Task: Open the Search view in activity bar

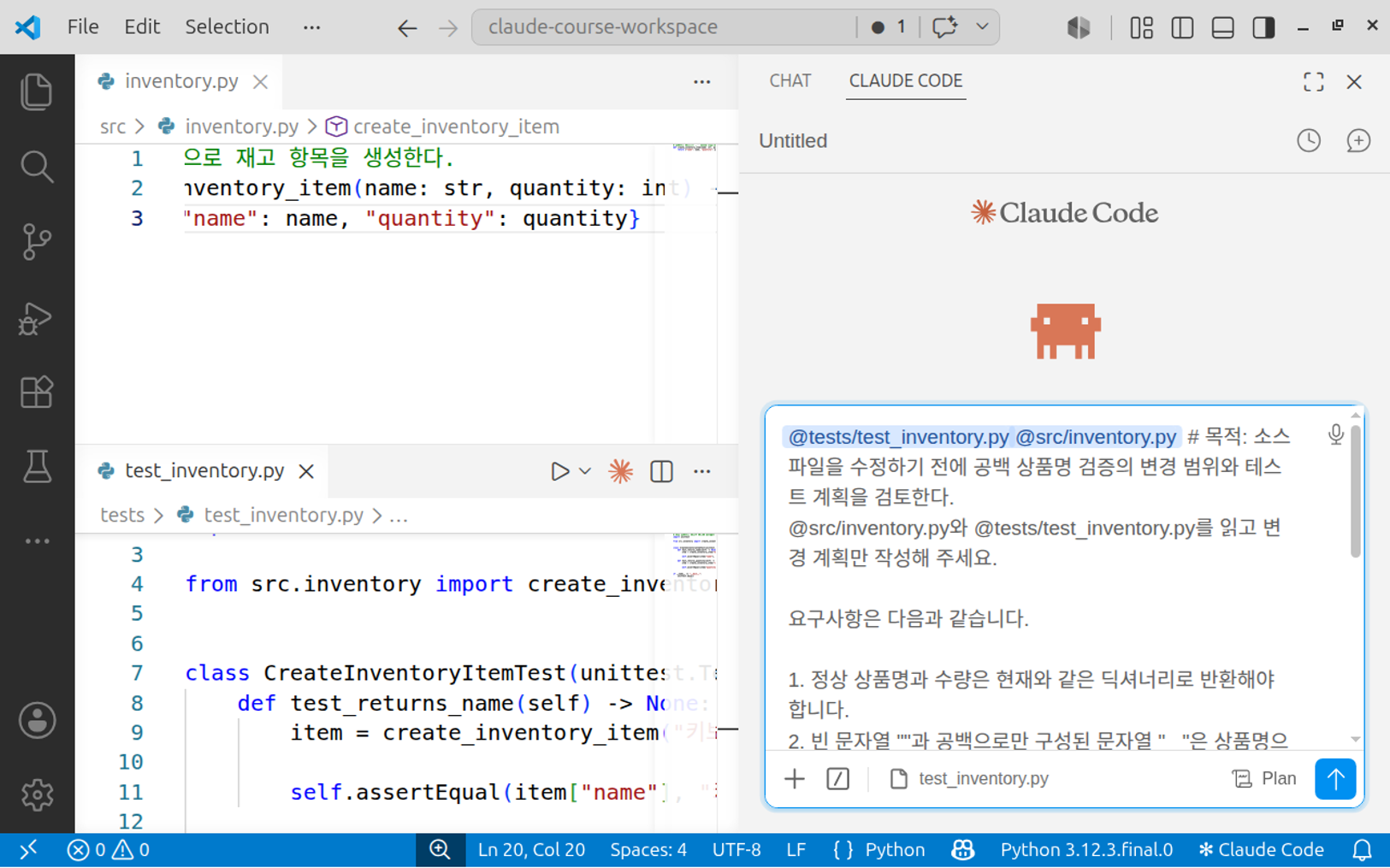Action: [x=37, y=167]
